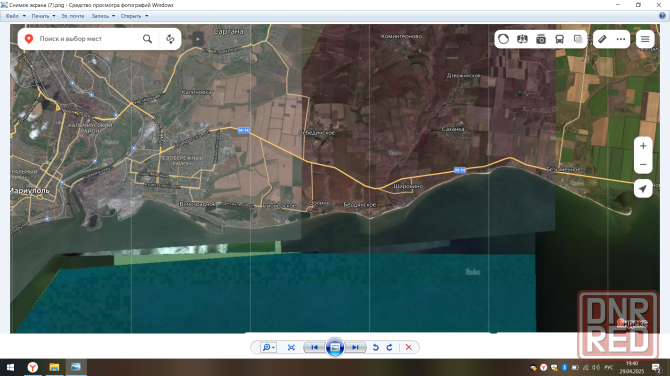Image resolution: width=670 pixels, height=376 pixels.
Task: Start the slideshow with center button
Action: pyautogui.click(x=335, y=347)
